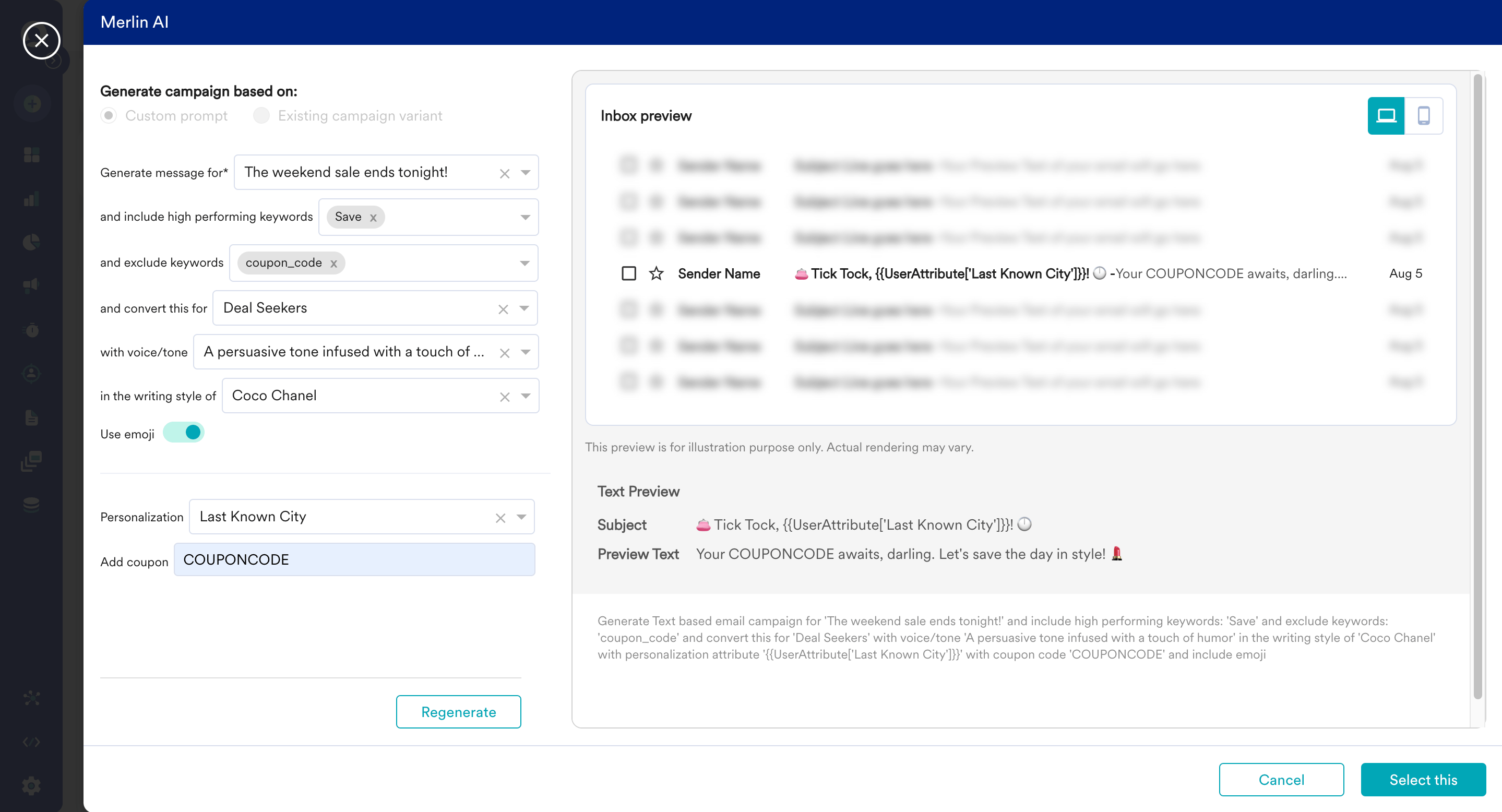
Task: Remove the Save keyword chip
Action: click(373, 218)
